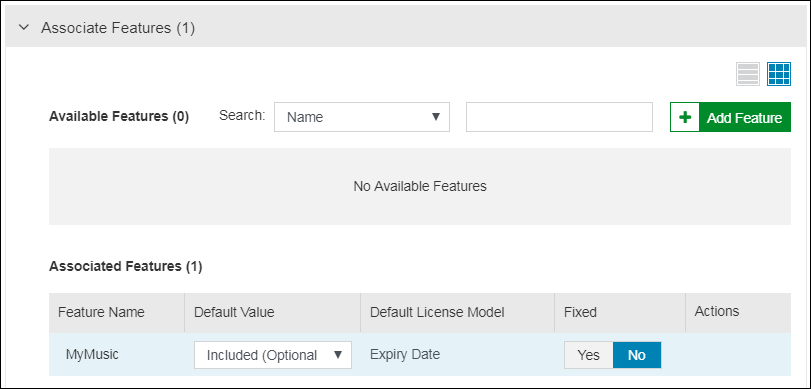811x389 pixels.
Task: Focus the search text input field
Action: (x=559, y=117)
